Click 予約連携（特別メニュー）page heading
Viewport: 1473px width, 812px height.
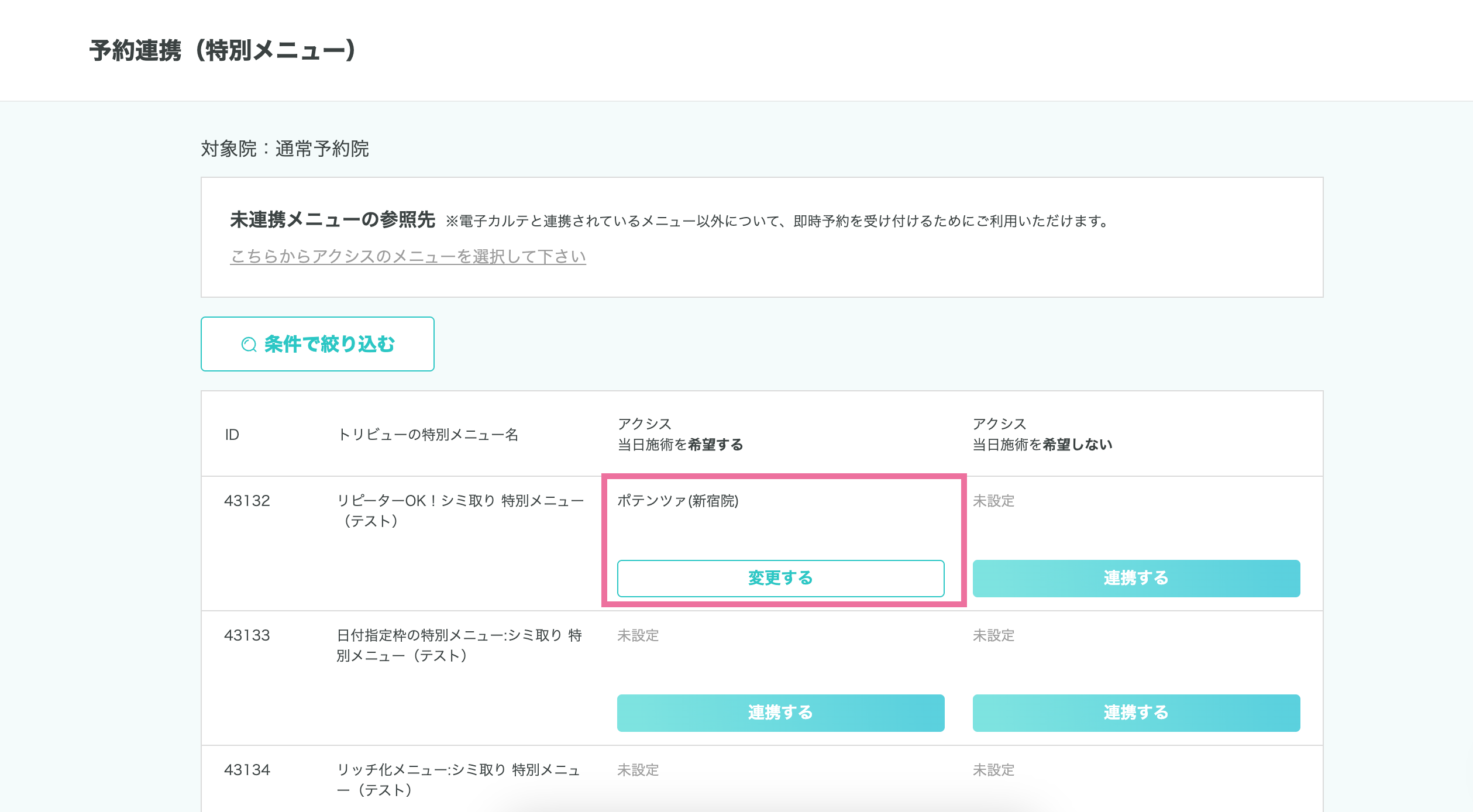pyautogui.click(x=222, y=51)
